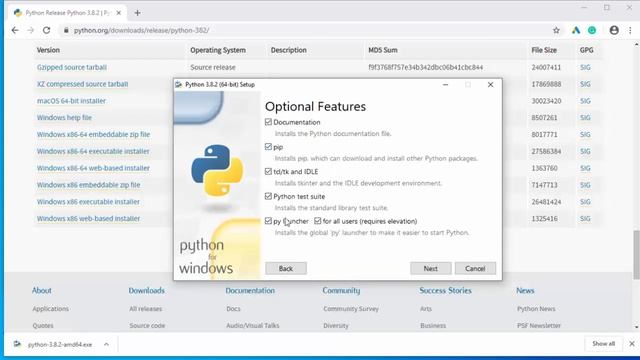
Task: Uncheck Python test suite option
Action: pyautogui.click(x=268, y=196)
